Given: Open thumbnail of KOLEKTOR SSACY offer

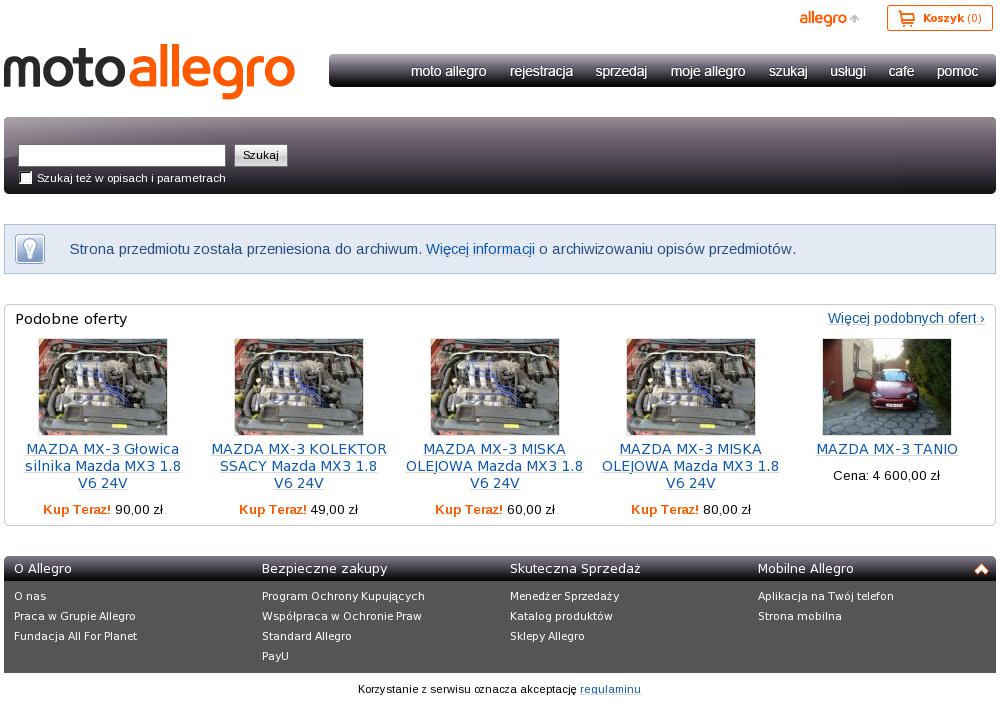Looking at the screenshot, I should 298,387.
